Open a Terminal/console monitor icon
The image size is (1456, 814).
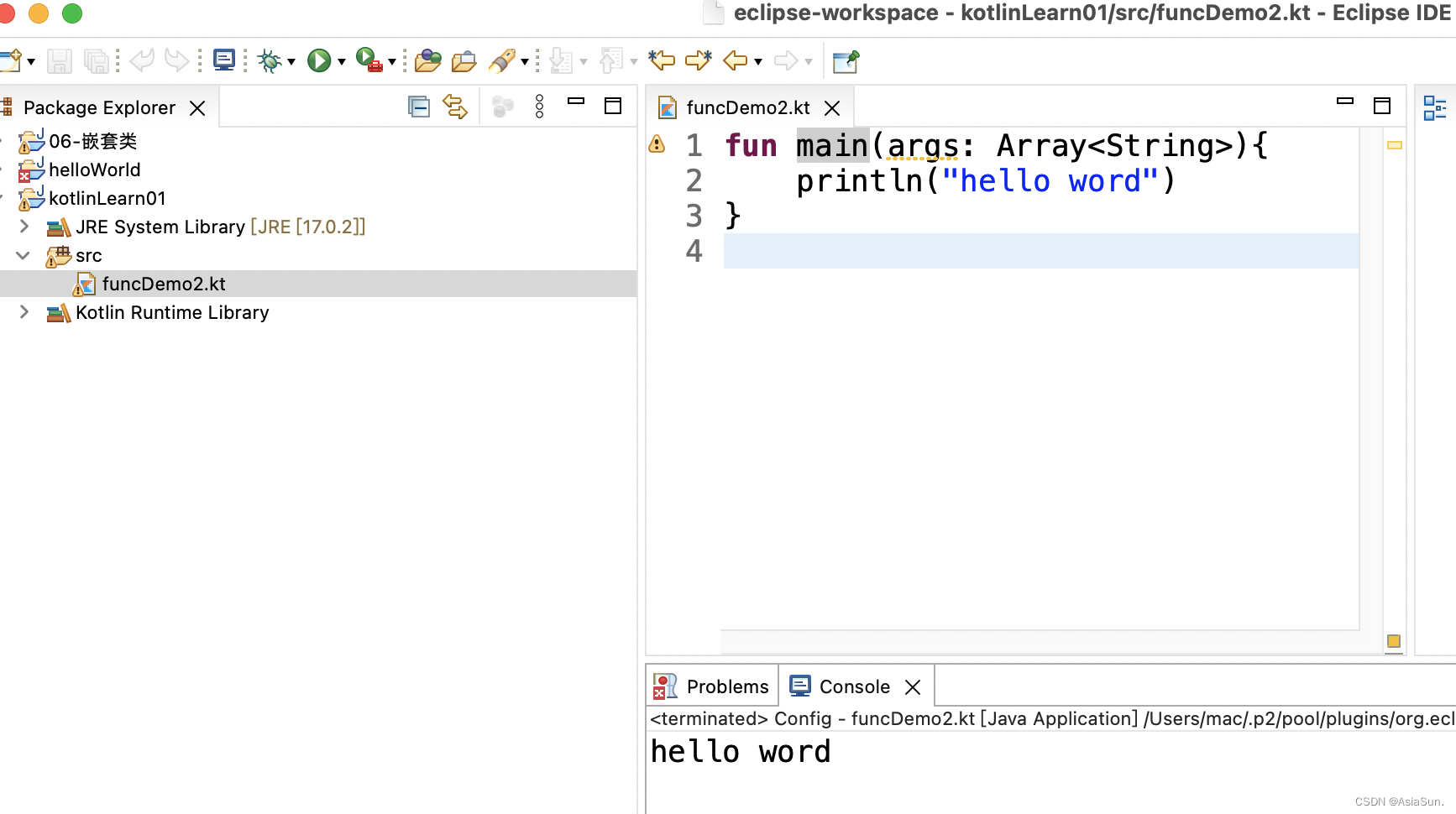[x=224, y=60]
